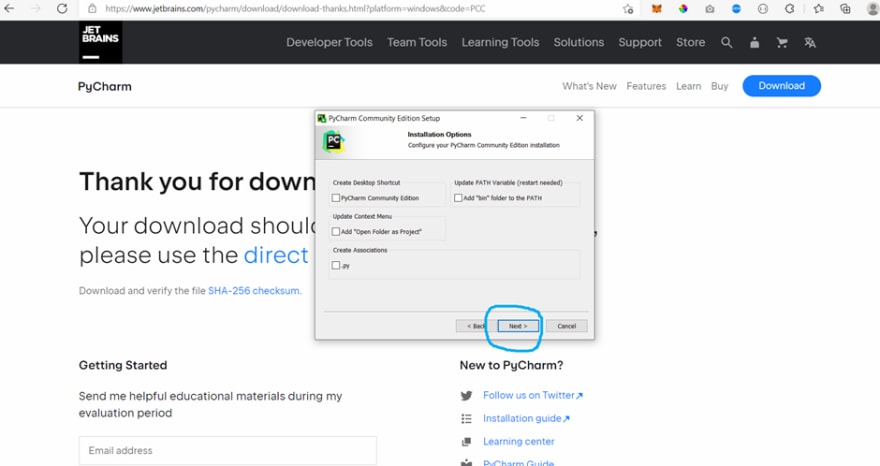
Task: Open Follow us on Twitter link
Action: tap(533, 395)
